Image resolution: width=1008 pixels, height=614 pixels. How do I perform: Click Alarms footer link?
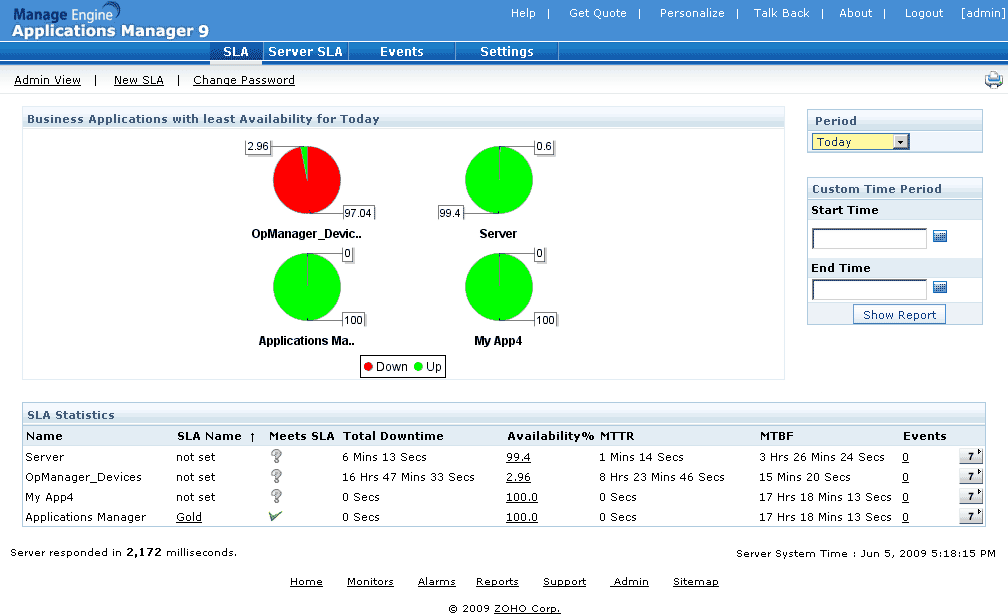[x=436, y=581]
